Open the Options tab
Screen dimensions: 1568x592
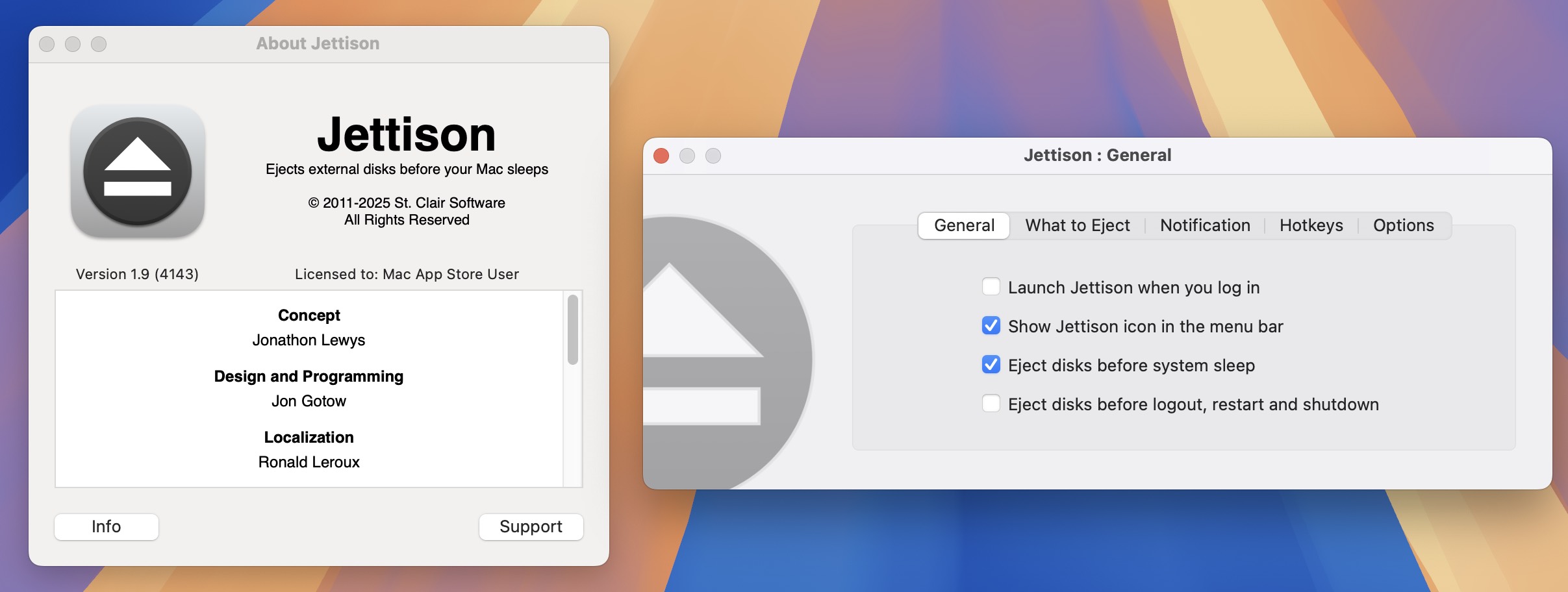coord(1404,225)
